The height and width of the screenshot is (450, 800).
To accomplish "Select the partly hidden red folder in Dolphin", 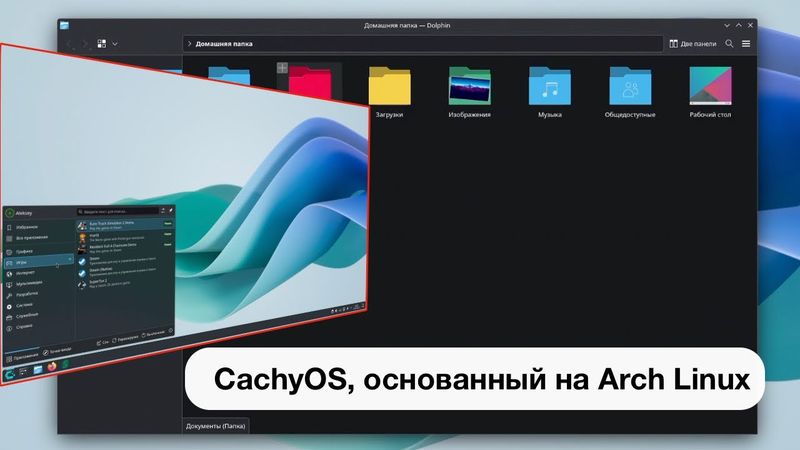I will pos(311,83).
